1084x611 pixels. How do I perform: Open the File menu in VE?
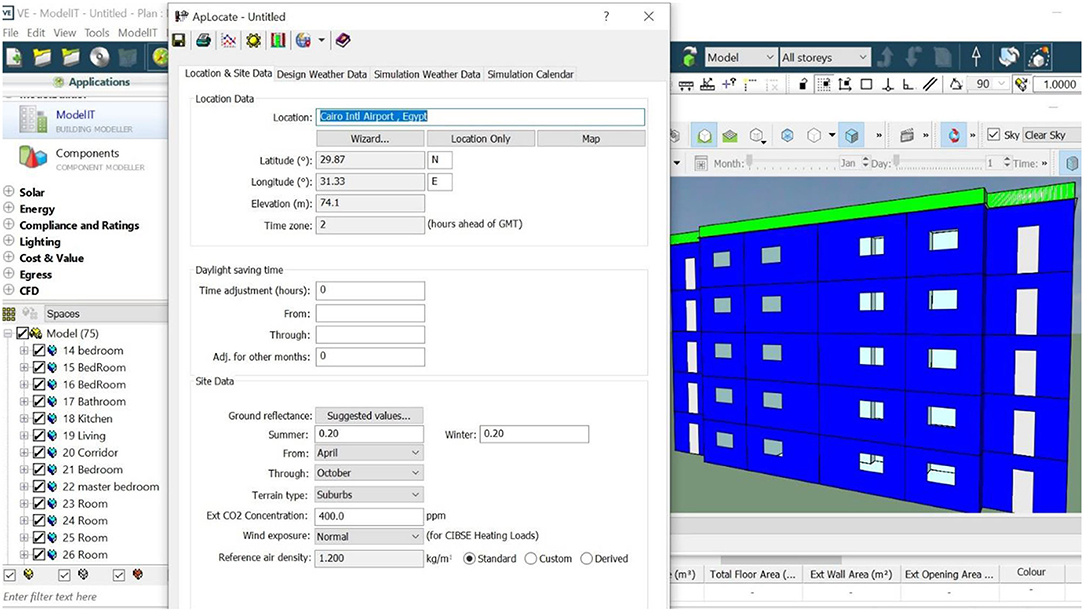[x=10, y=32]
